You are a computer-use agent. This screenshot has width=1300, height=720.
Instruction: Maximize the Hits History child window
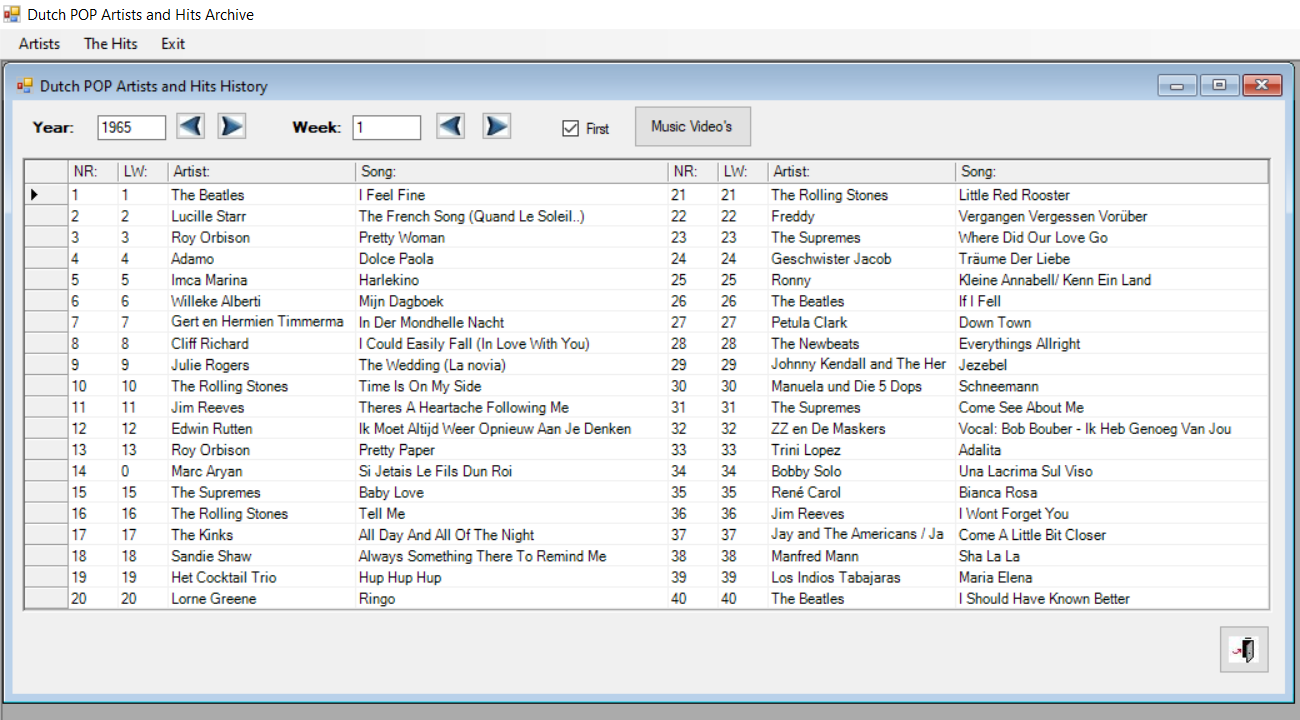point(1219,86)
